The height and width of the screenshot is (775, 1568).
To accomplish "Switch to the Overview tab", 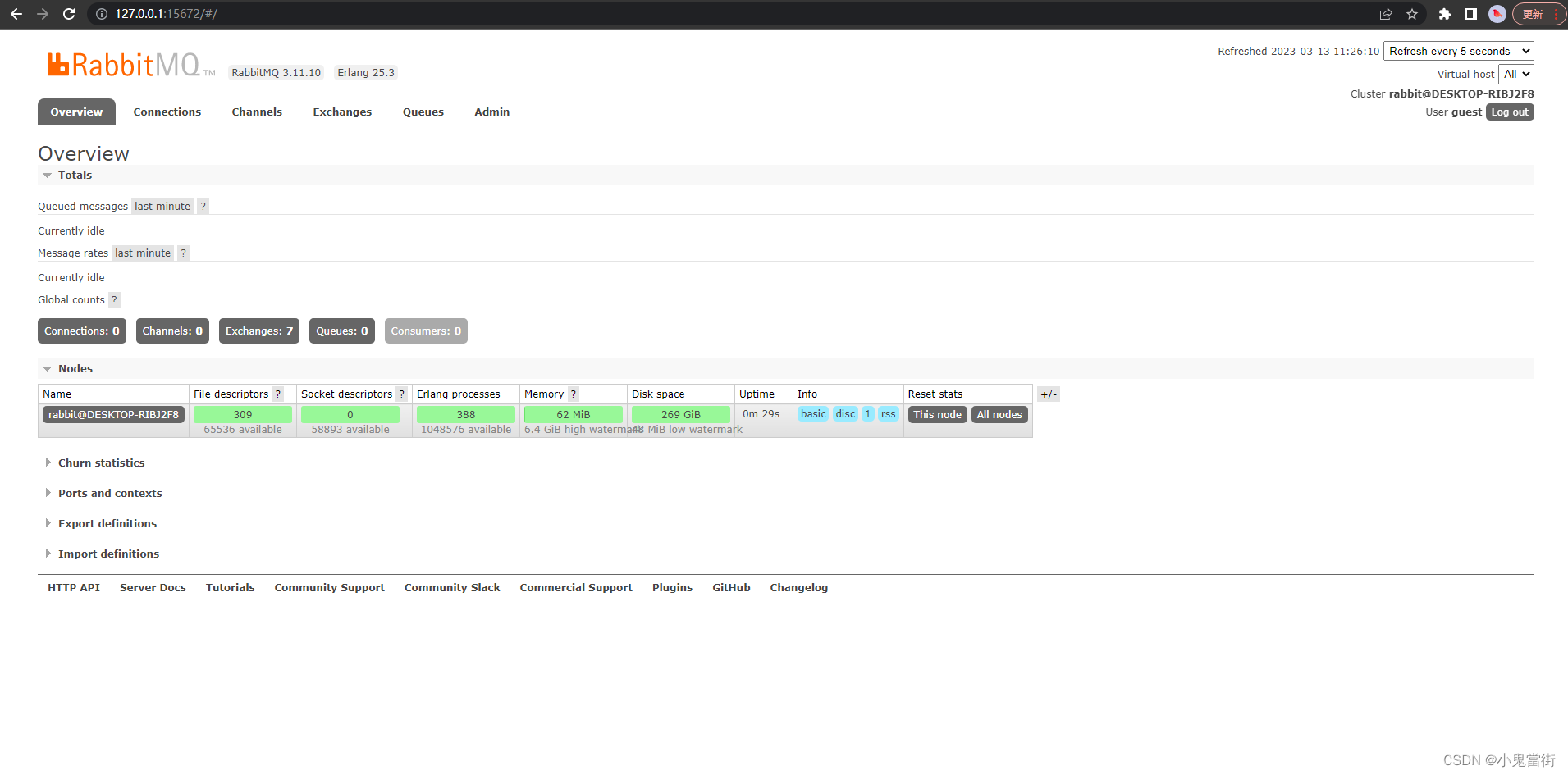I will tap(76, 112).
